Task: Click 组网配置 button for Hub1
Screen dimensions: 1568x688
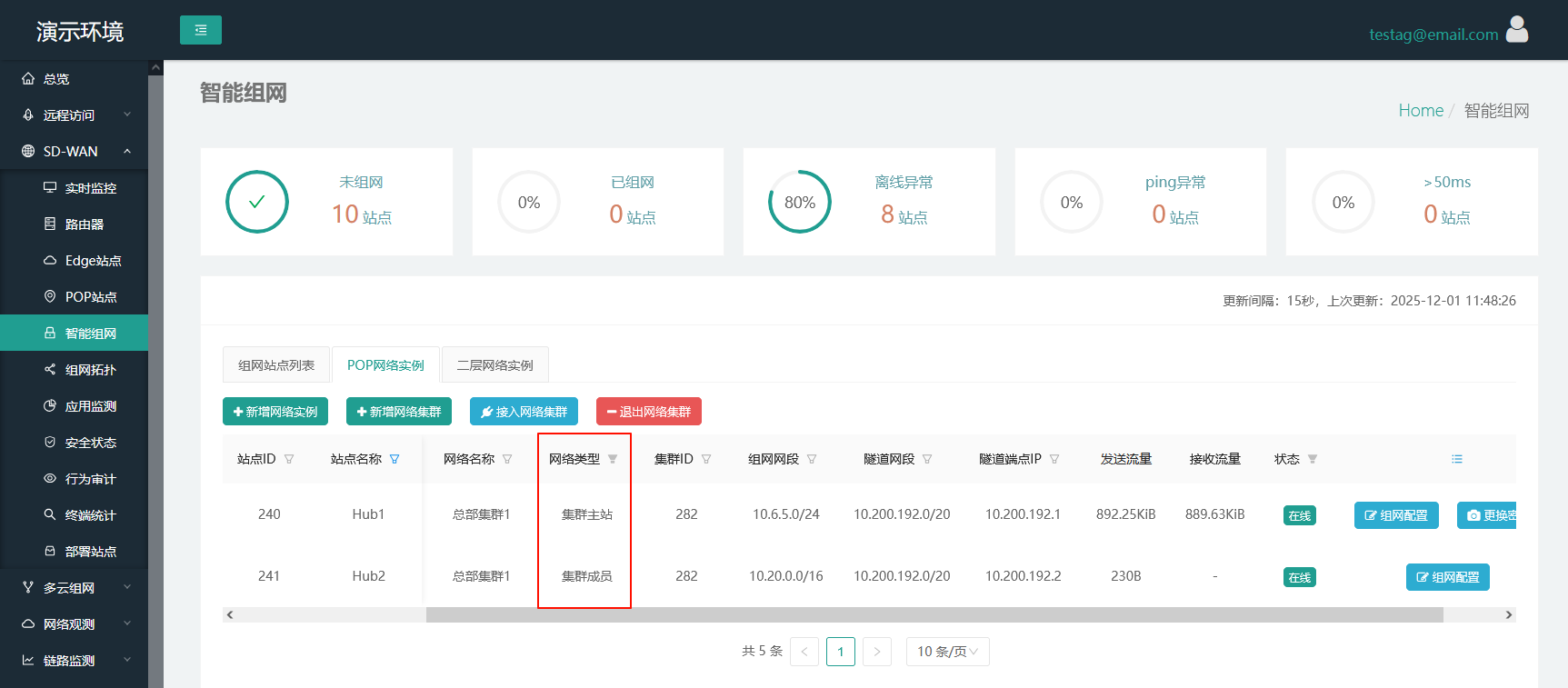Action: click(1396, 515)
